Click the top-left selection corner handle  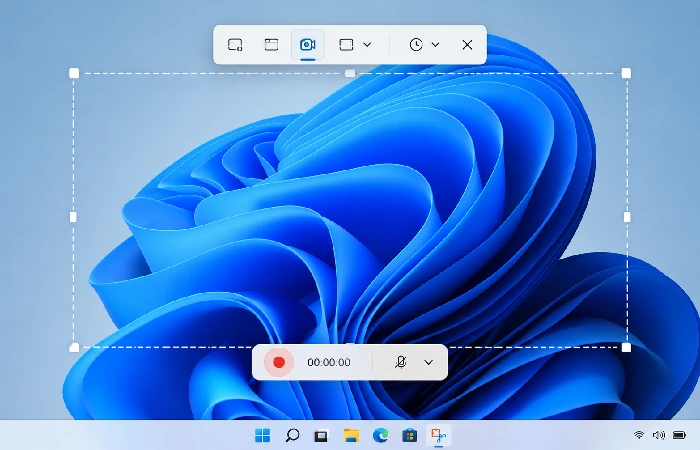(74, 73)
